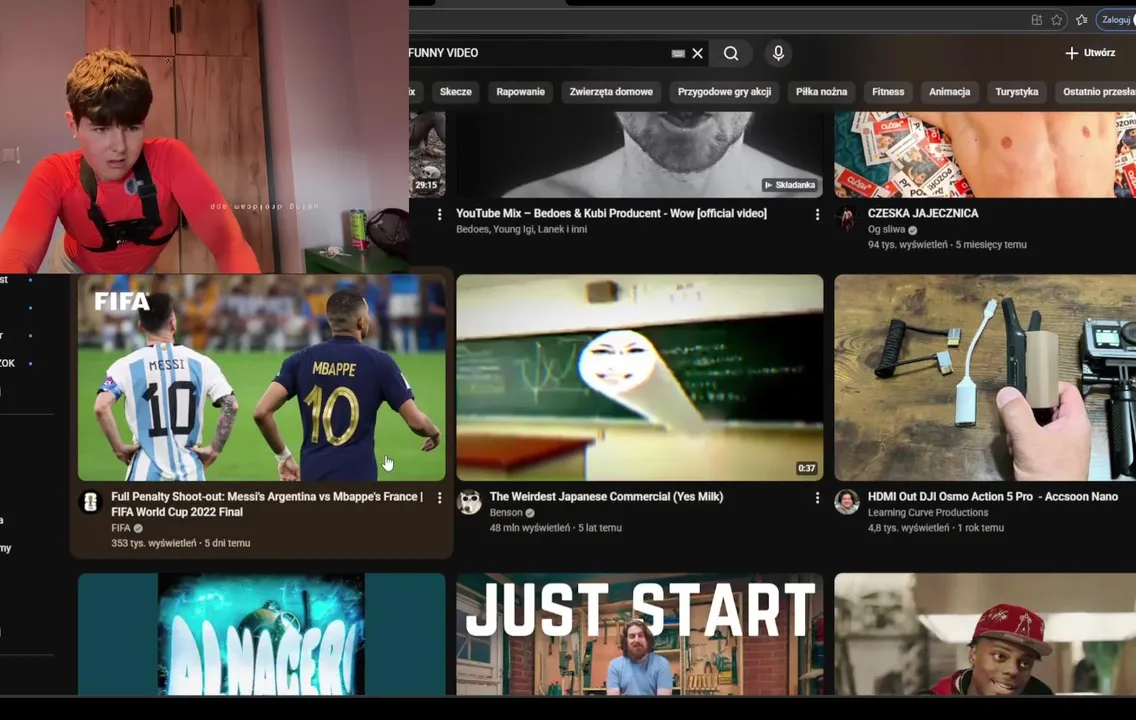
Task: Open the FIFA channel avatar
Action: [x=91, y=501]
